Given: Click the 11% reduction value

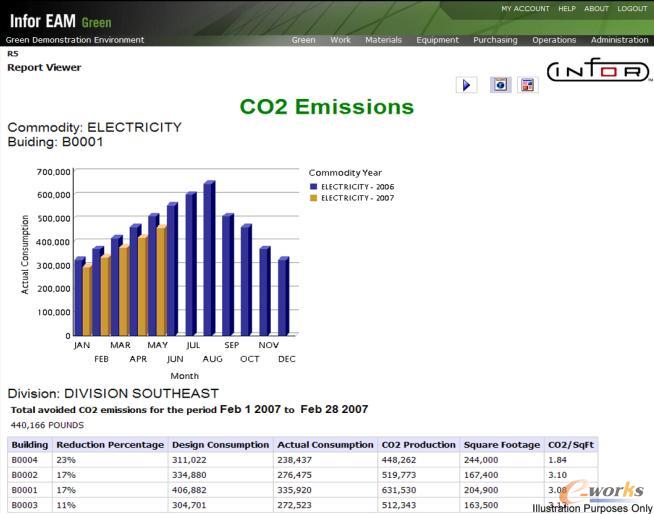Looking at the screenshot, I should pos(66,505).
